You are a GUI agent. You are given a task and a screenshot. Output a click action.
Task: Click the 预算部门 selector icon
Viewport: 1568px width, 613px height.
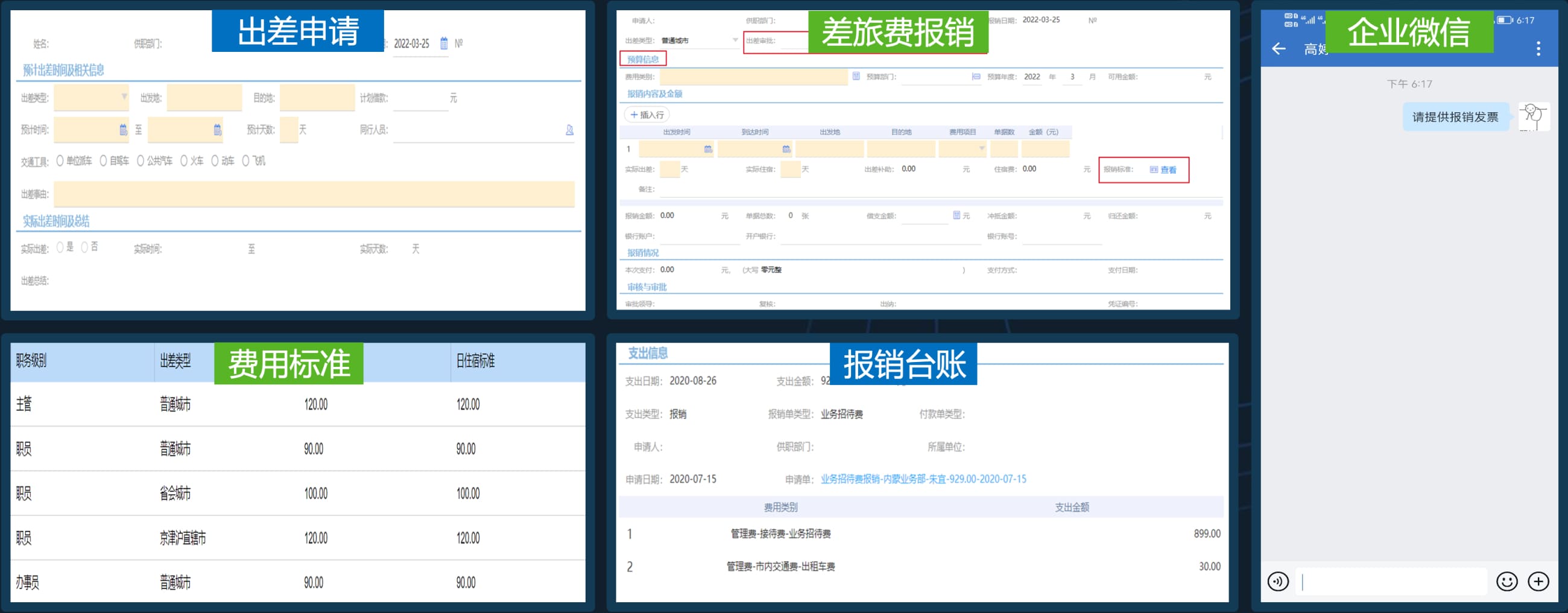pos(976,77)
